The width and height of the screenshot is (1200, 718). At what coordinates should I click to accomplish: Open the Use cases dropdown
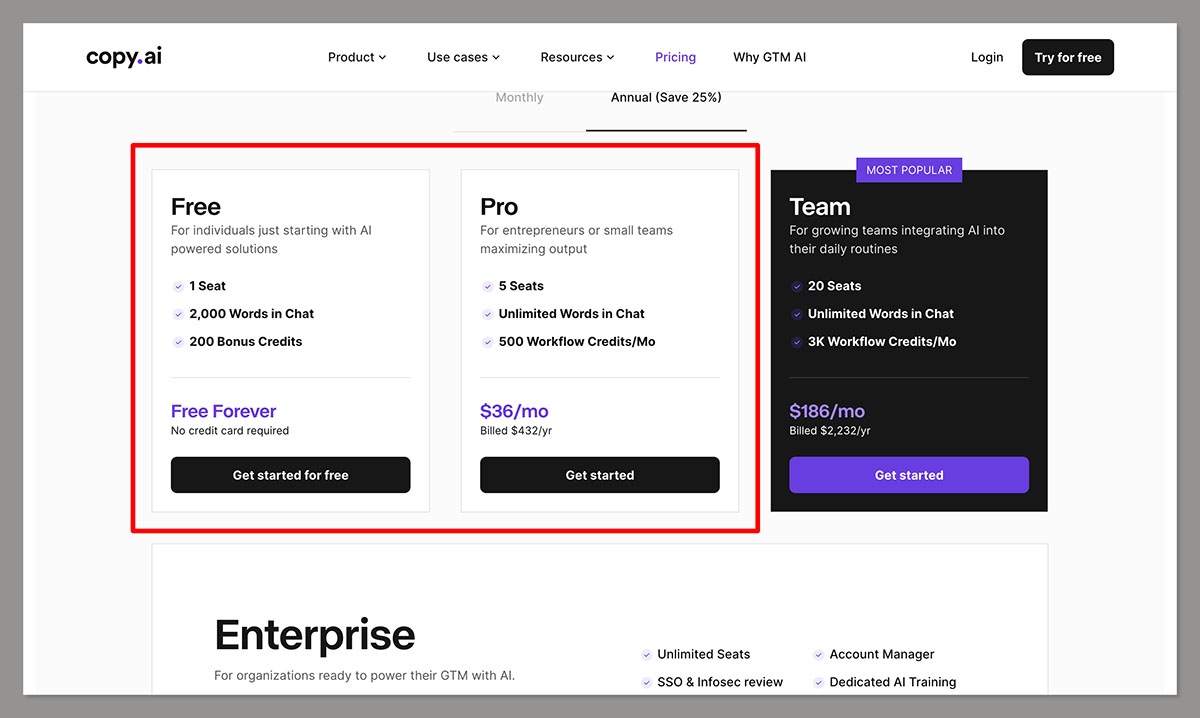point(462,57)
